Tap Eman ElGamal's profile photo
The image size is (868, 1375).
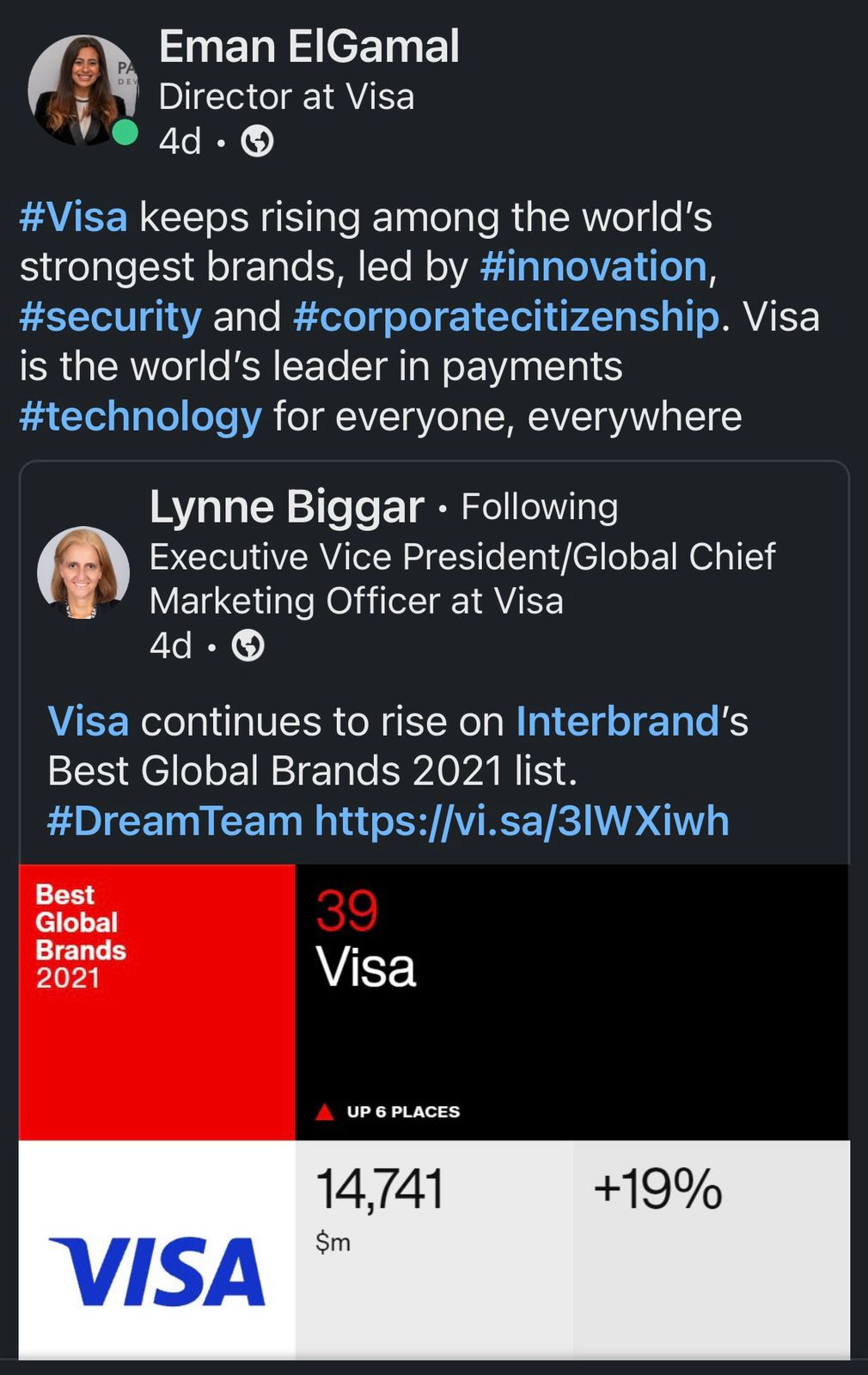click(82, 90)
